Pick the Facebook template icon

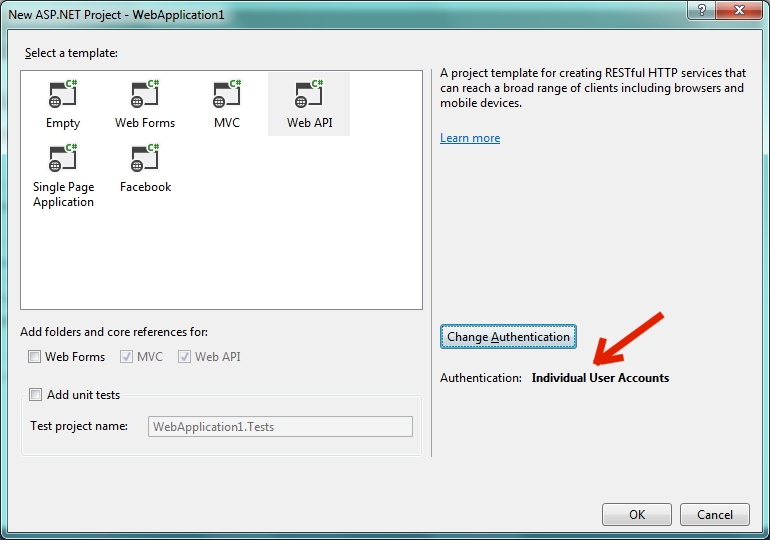click(145, 158)
